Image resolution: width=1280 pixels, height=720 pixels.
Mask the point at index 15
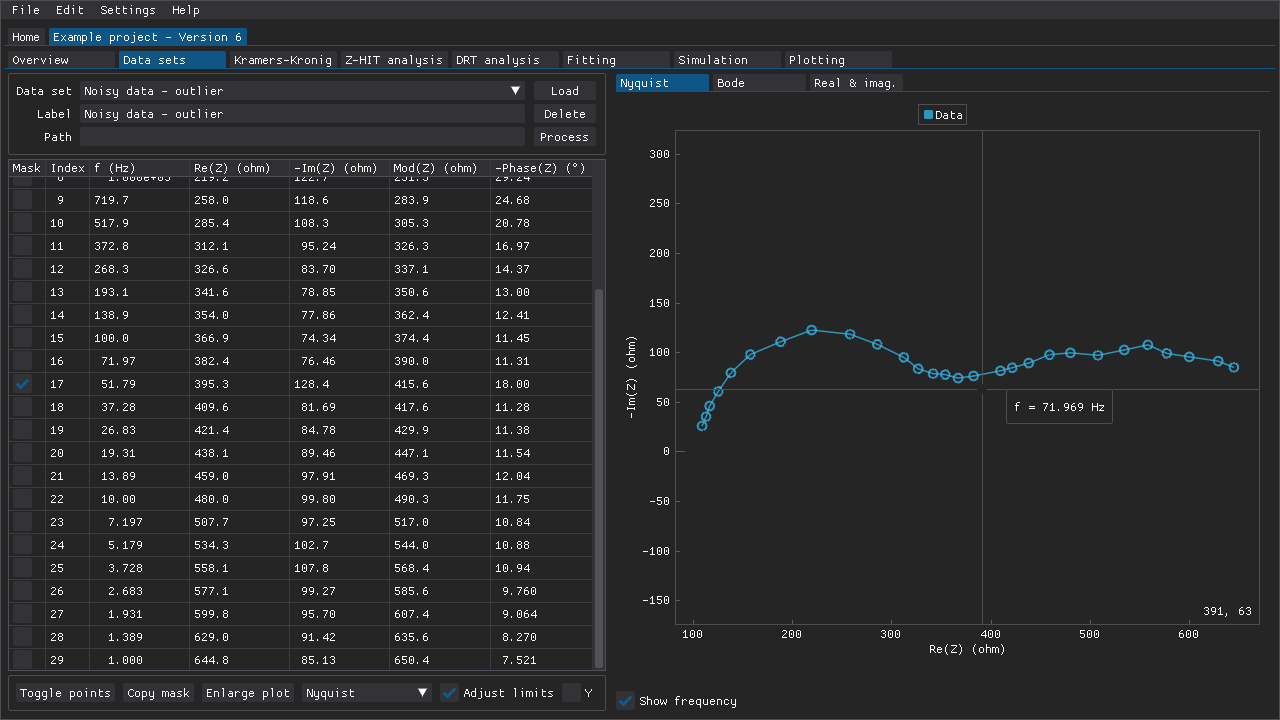(23, 338)
